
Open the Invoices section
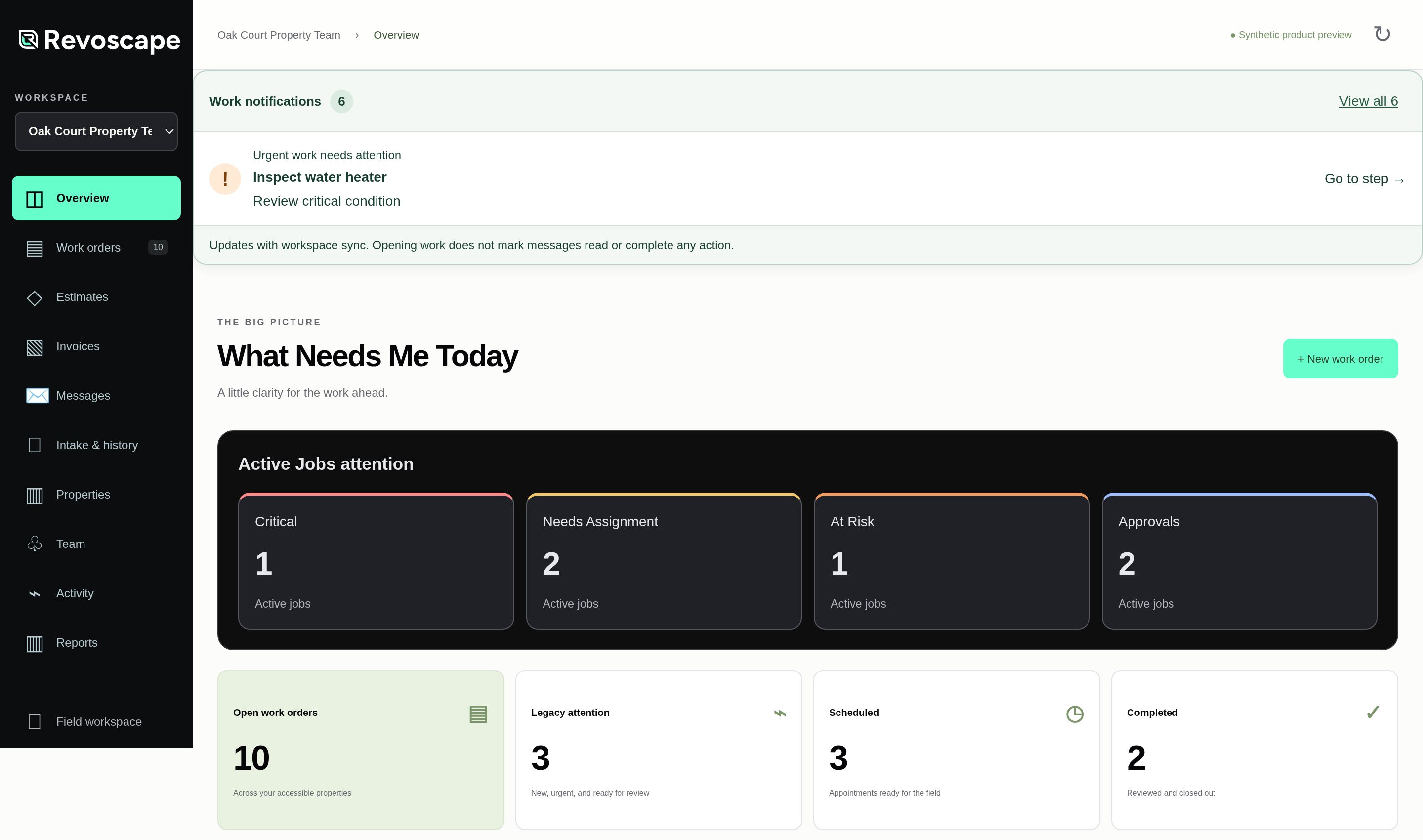[x=96, y=346]
